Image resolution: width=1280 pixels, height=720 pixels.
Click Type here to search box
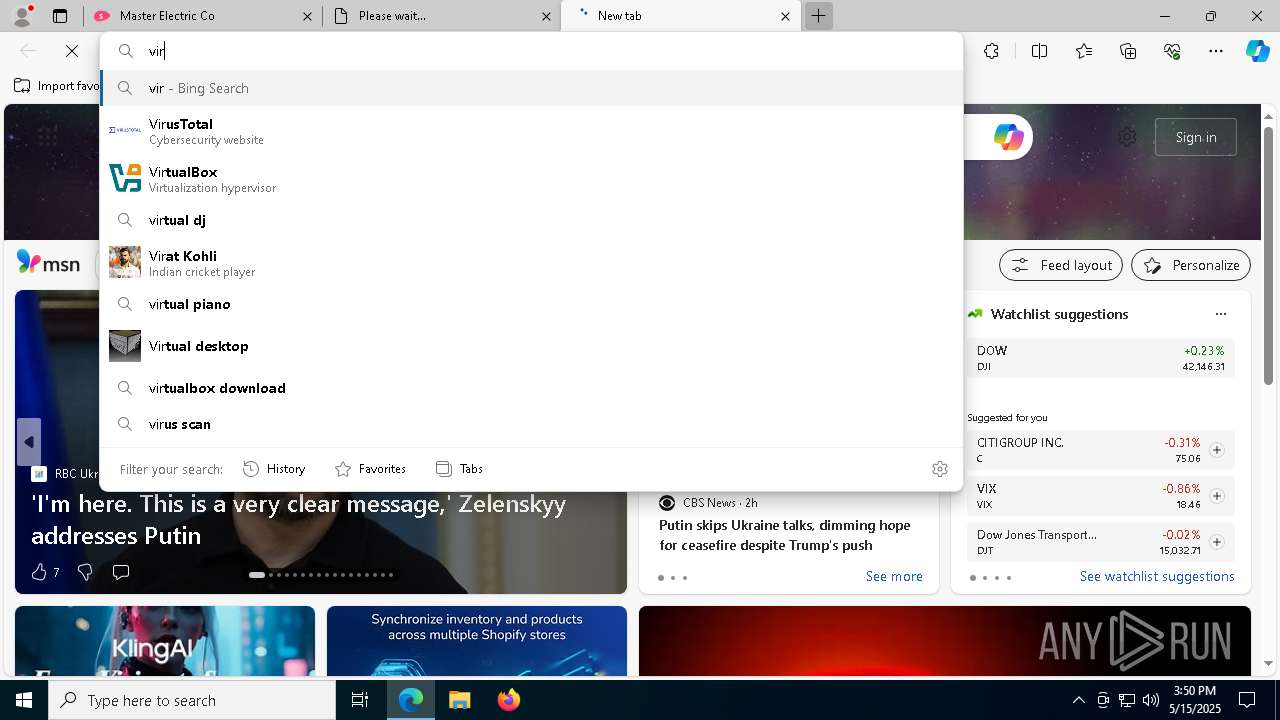[192, 700]
